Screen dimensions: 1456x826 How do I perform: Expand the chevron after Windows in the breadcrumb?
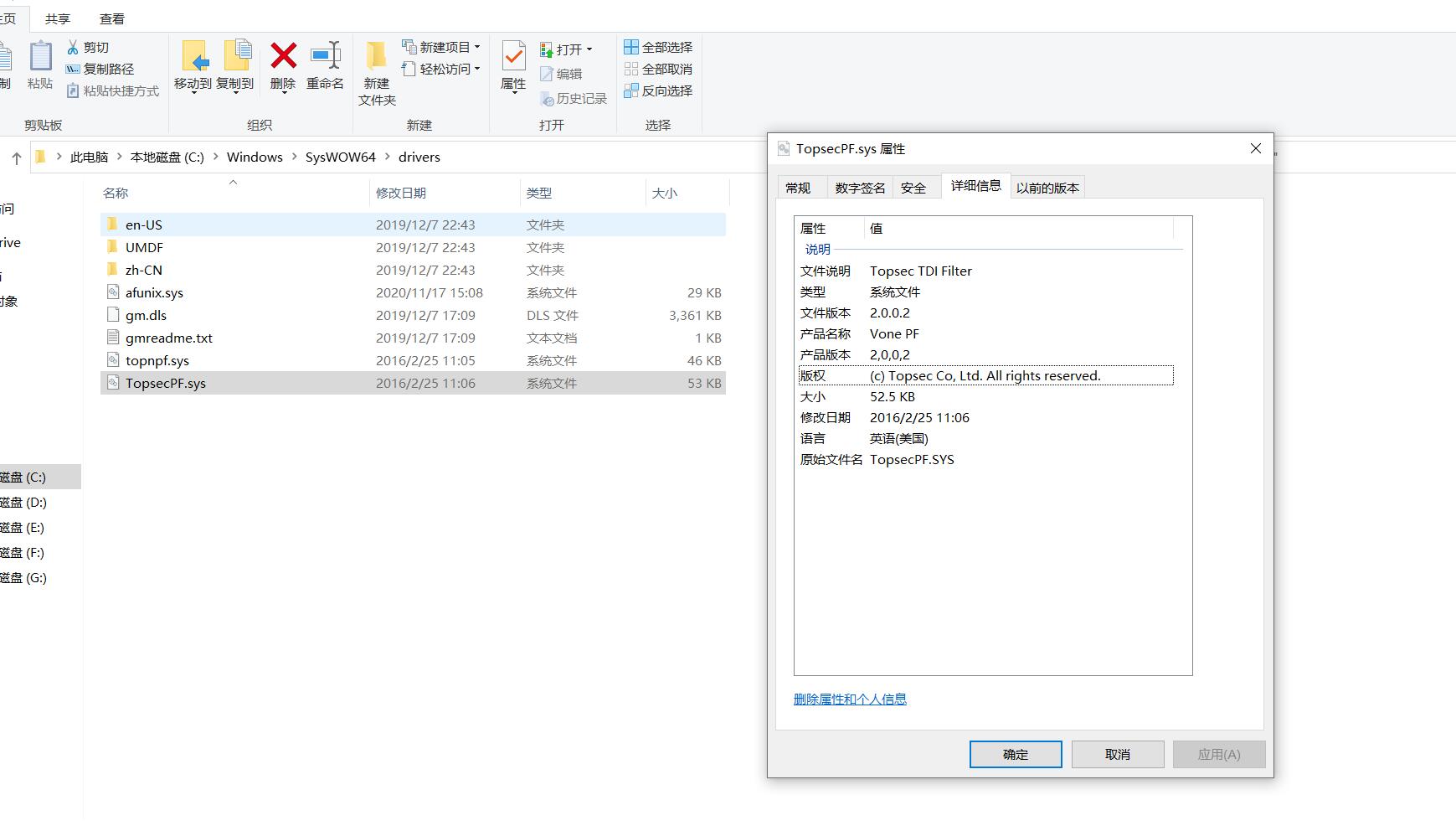[x=294, y=157]
